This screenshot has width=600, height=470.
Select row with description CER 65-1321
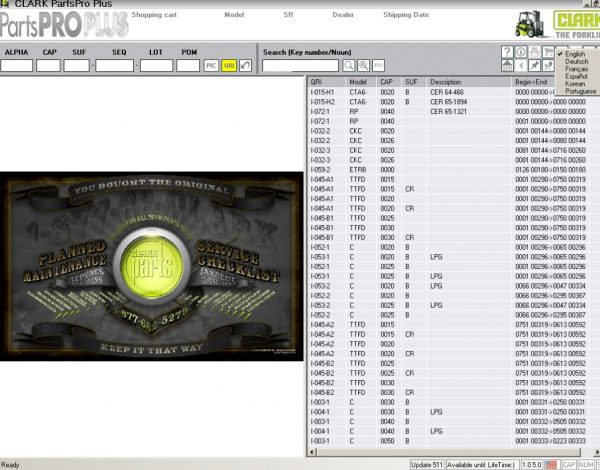pos(452,111)
